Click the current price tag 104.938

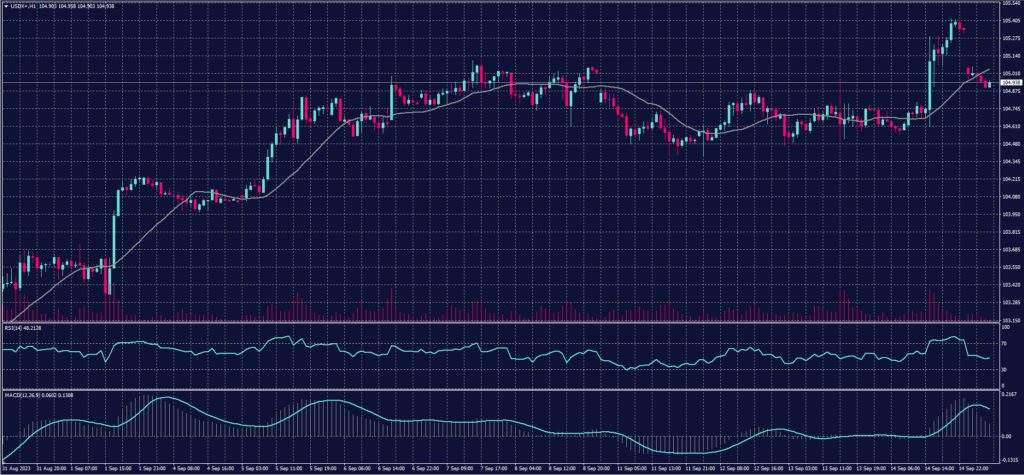(1008, 83)
